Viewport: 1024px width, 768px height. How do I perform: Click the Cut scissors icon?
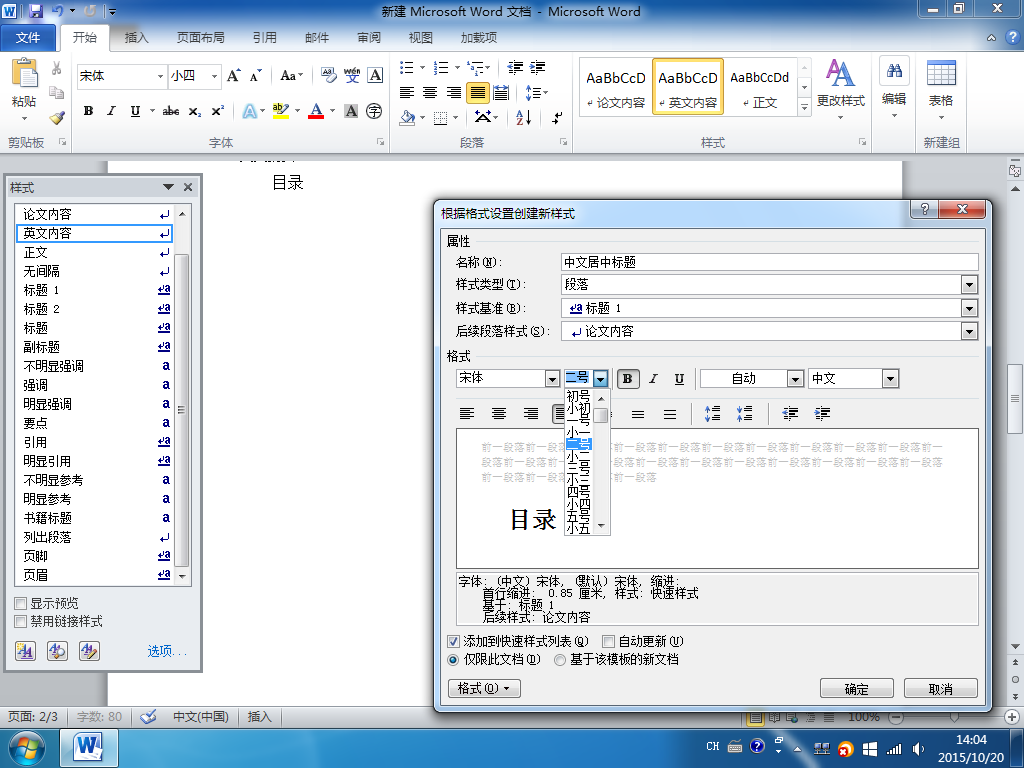point(57,68)
